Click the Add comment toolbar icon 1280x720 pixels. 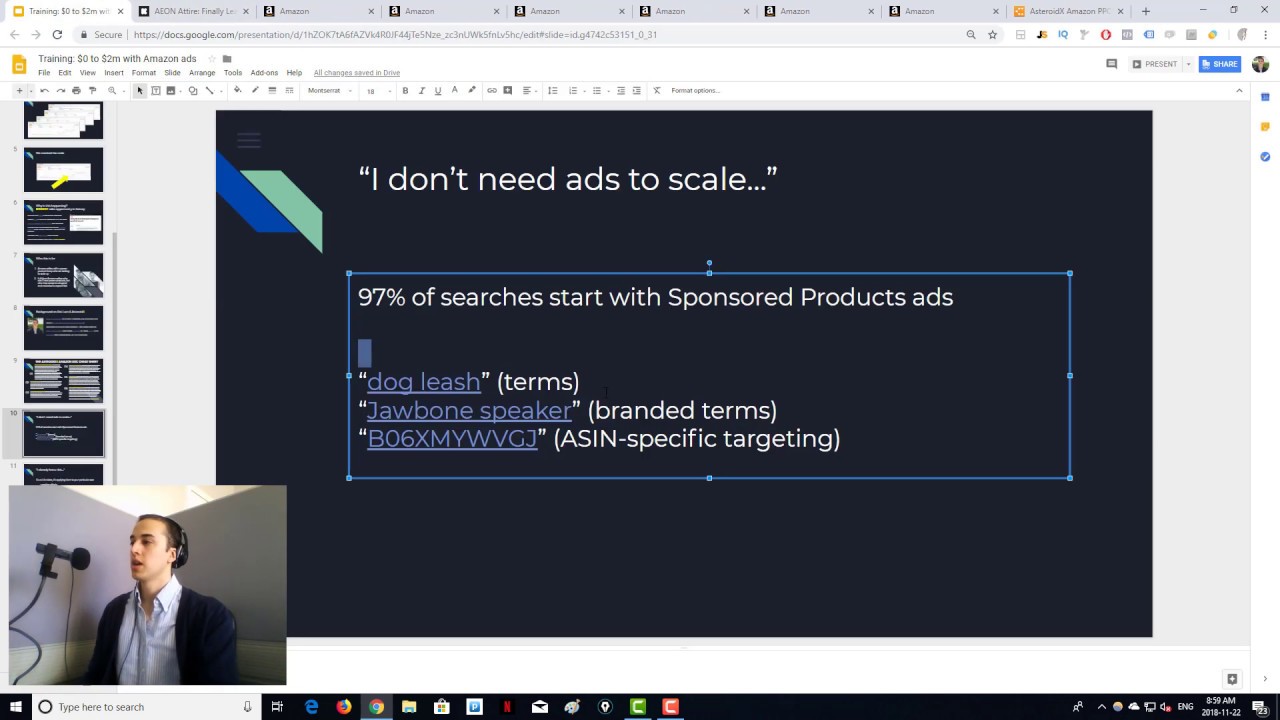508,90
